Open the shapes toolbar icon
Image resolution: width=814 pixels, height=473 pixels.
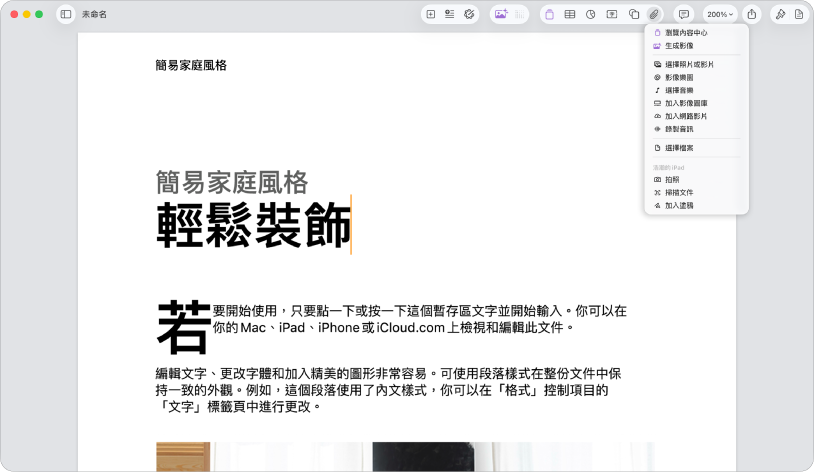click(x=634, y=15)
